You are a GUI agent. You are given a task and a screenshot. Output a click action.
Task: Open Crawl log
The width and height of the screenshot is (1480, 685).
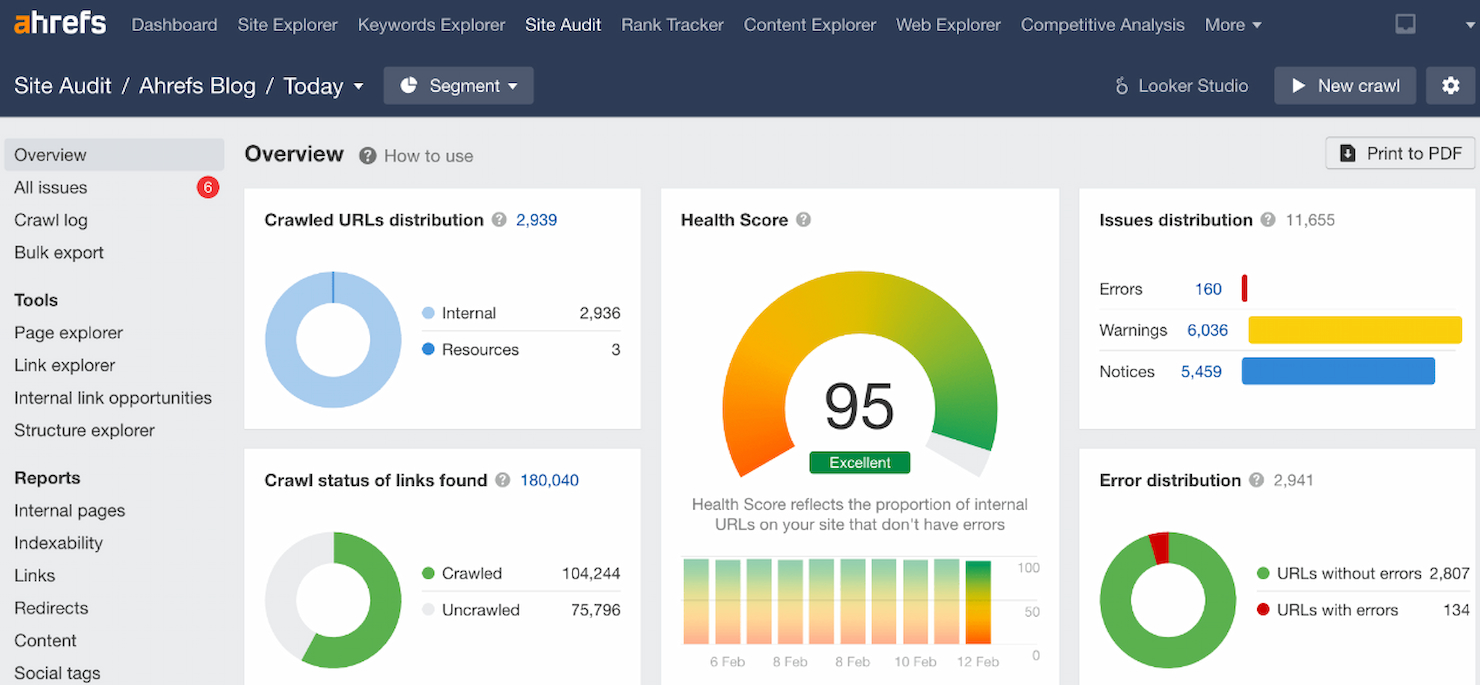[50, 220]
